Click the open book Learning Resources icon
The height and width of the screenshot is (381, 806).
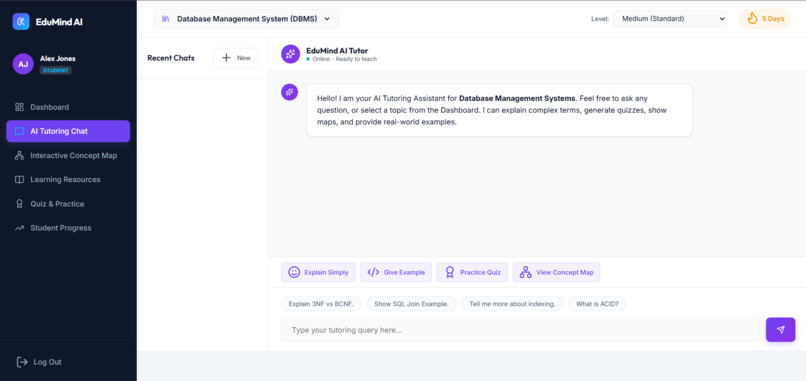pos(20,179)
